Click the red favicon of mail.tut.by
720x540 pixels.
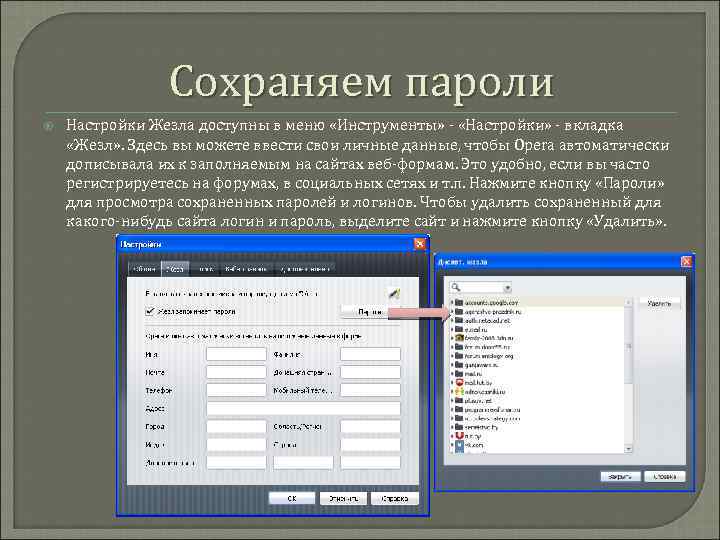[x=459, y=382]
